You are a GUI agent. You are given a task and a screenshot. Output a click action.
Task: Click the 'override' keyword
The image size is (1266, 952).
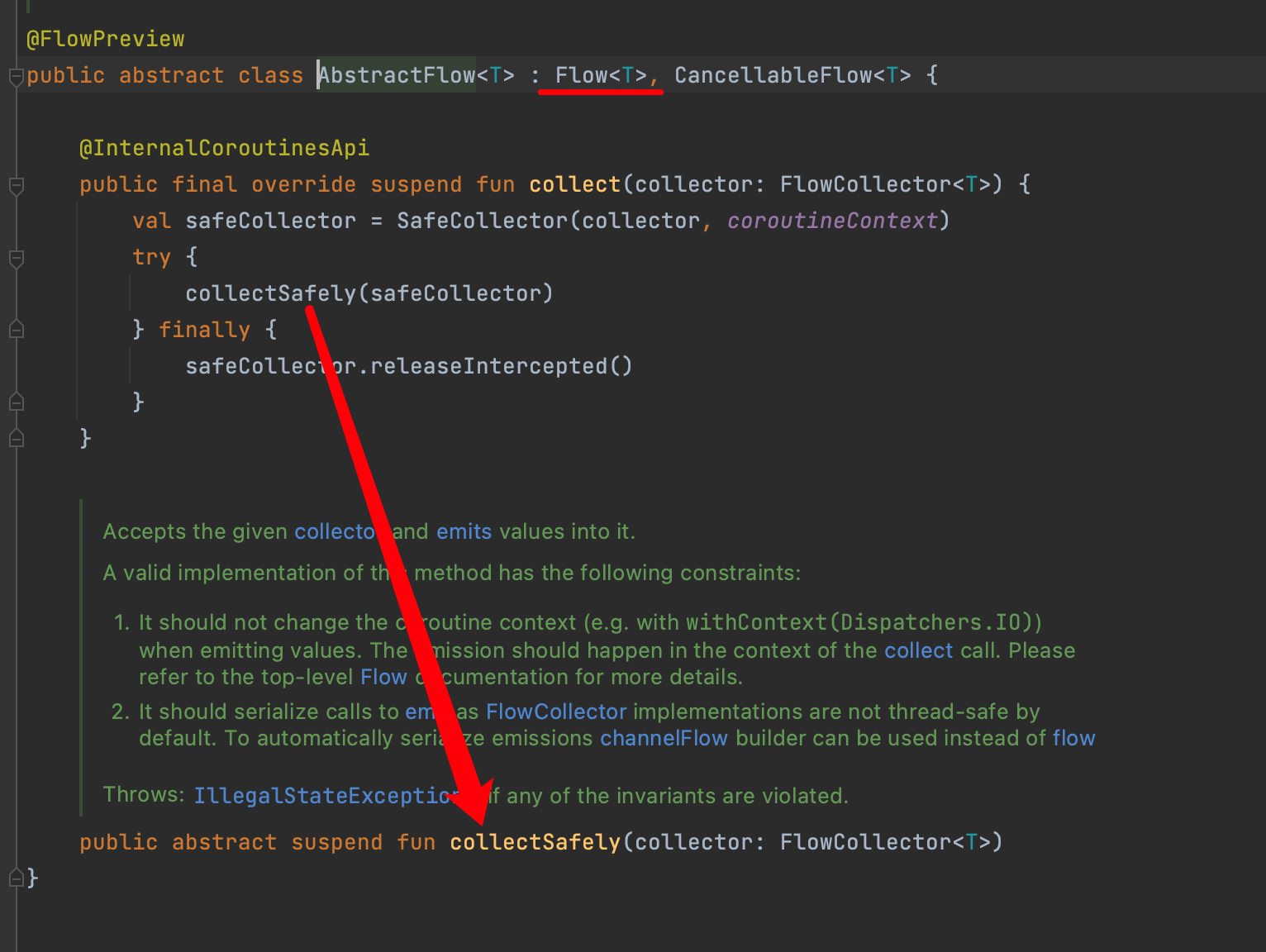[303, 184]
